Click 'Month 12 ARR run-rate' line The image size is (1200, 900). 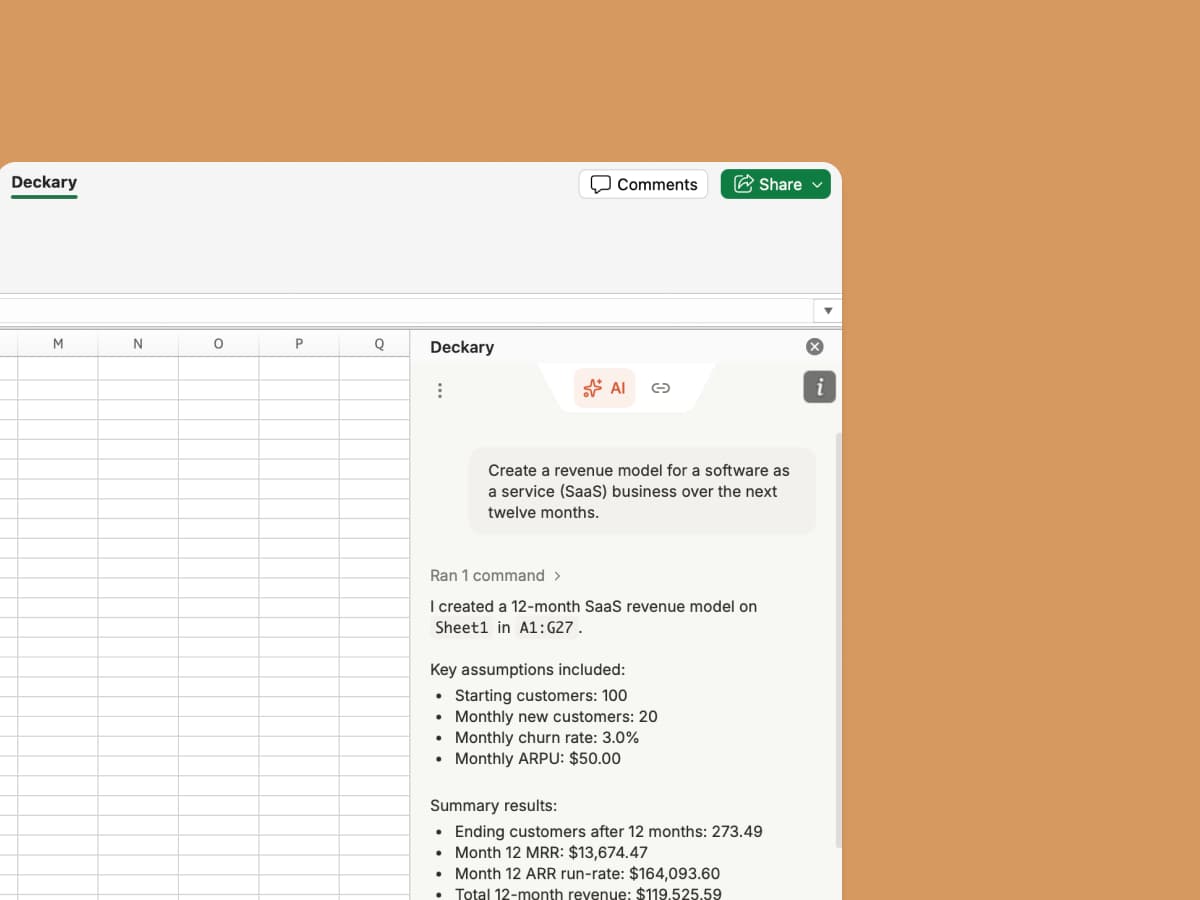587,873
